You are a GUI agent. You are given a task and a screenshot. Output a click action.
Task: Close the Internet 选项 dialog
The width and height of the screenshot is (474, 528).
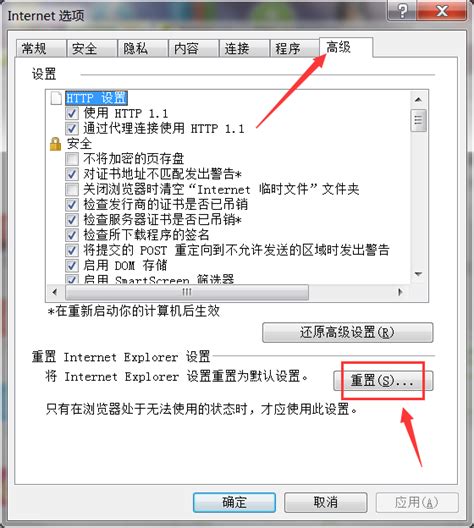pos(441,11)
